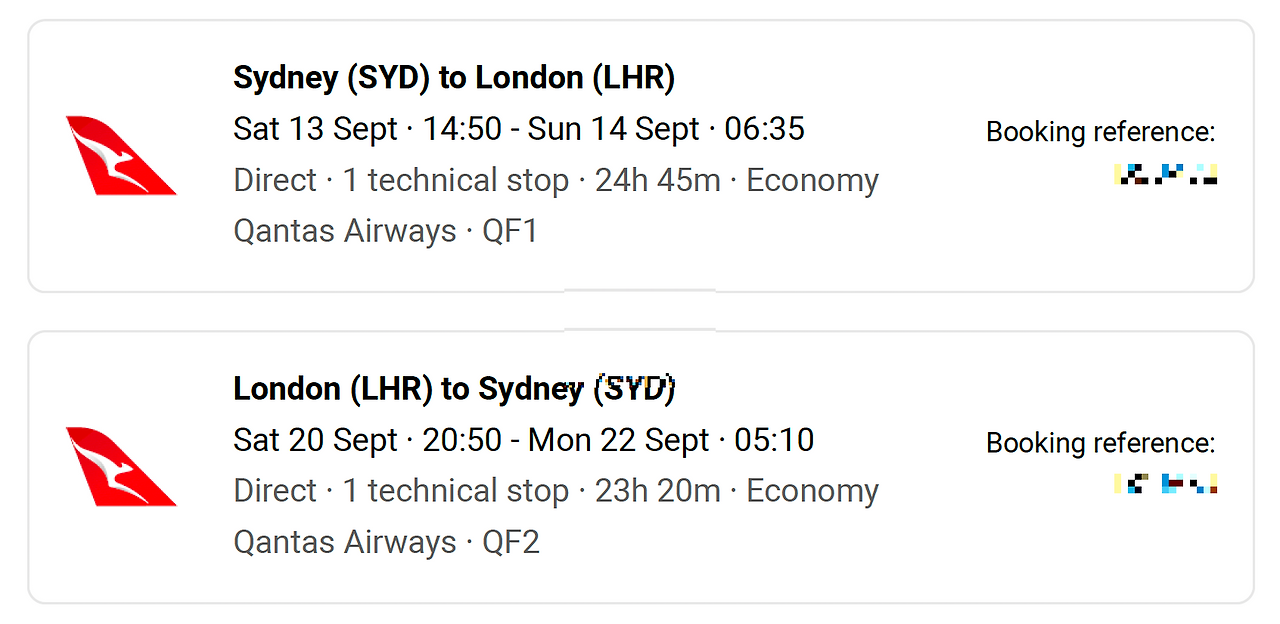The width and height of the screenshot is (1280, 624).
Task: Click the Qantas logo on the QF1 flight
Action: click(121, 155)
